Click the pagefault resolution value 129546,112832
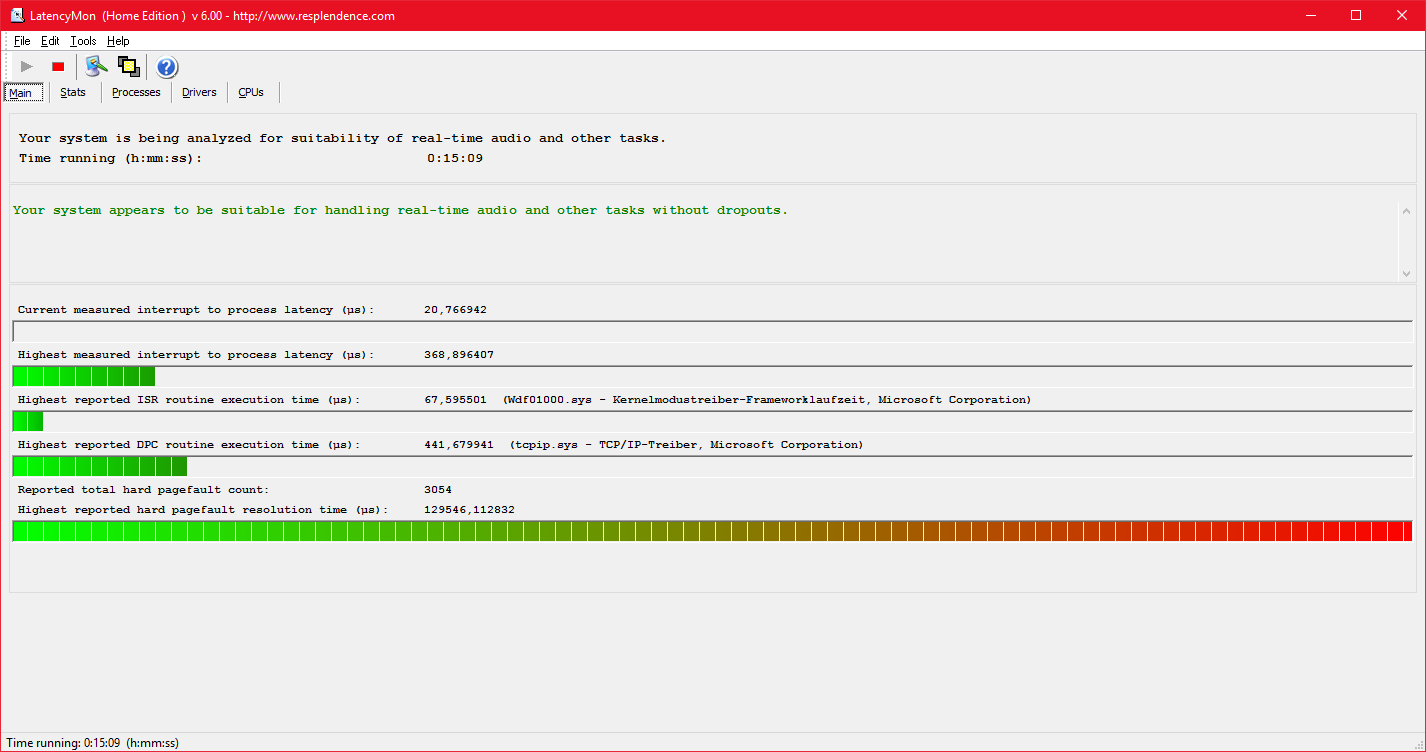This screenshot has height=752, width=1426. [x=469, y=510]
